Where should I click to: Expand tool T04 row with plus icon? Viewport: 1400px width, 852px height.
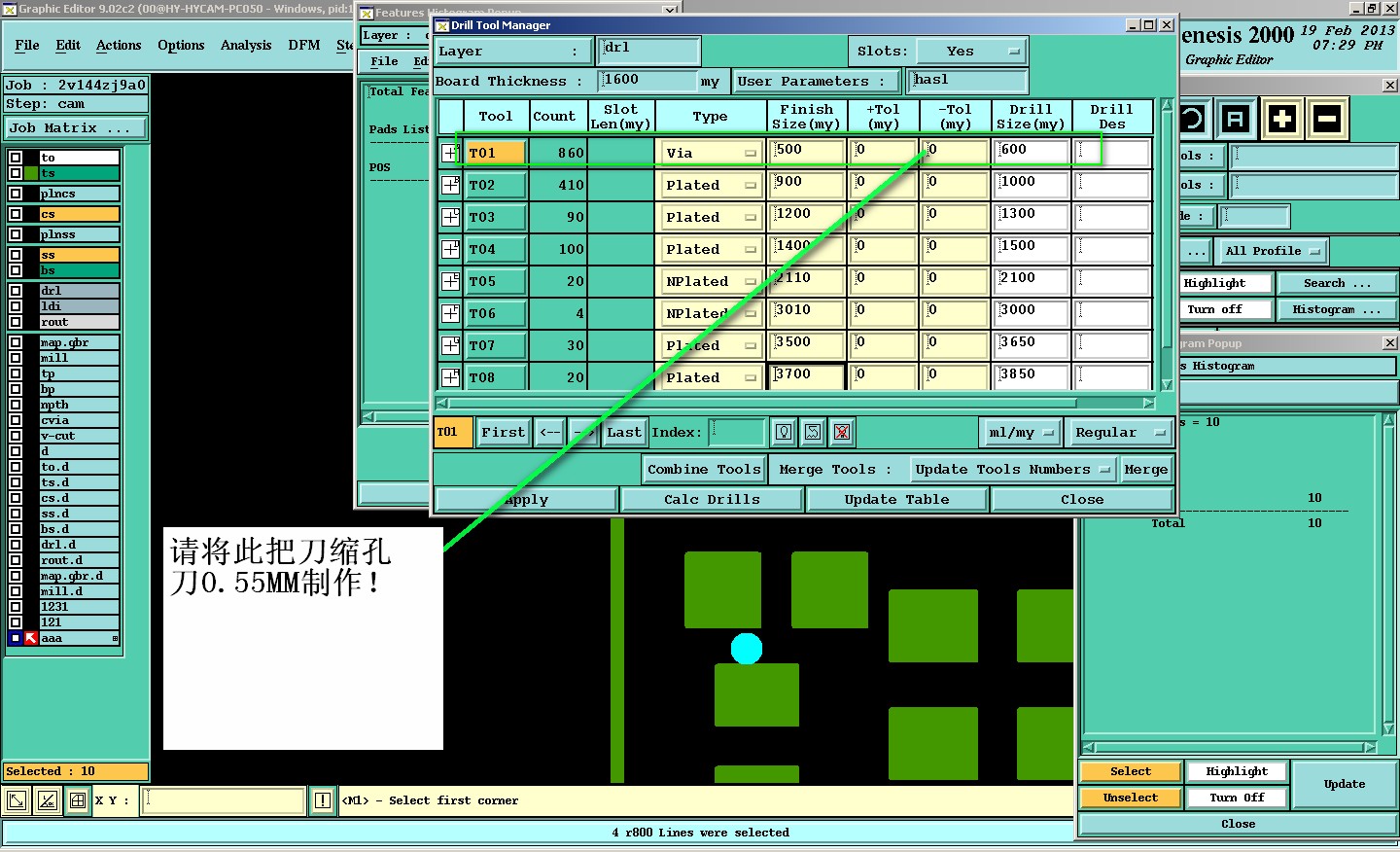450,249
